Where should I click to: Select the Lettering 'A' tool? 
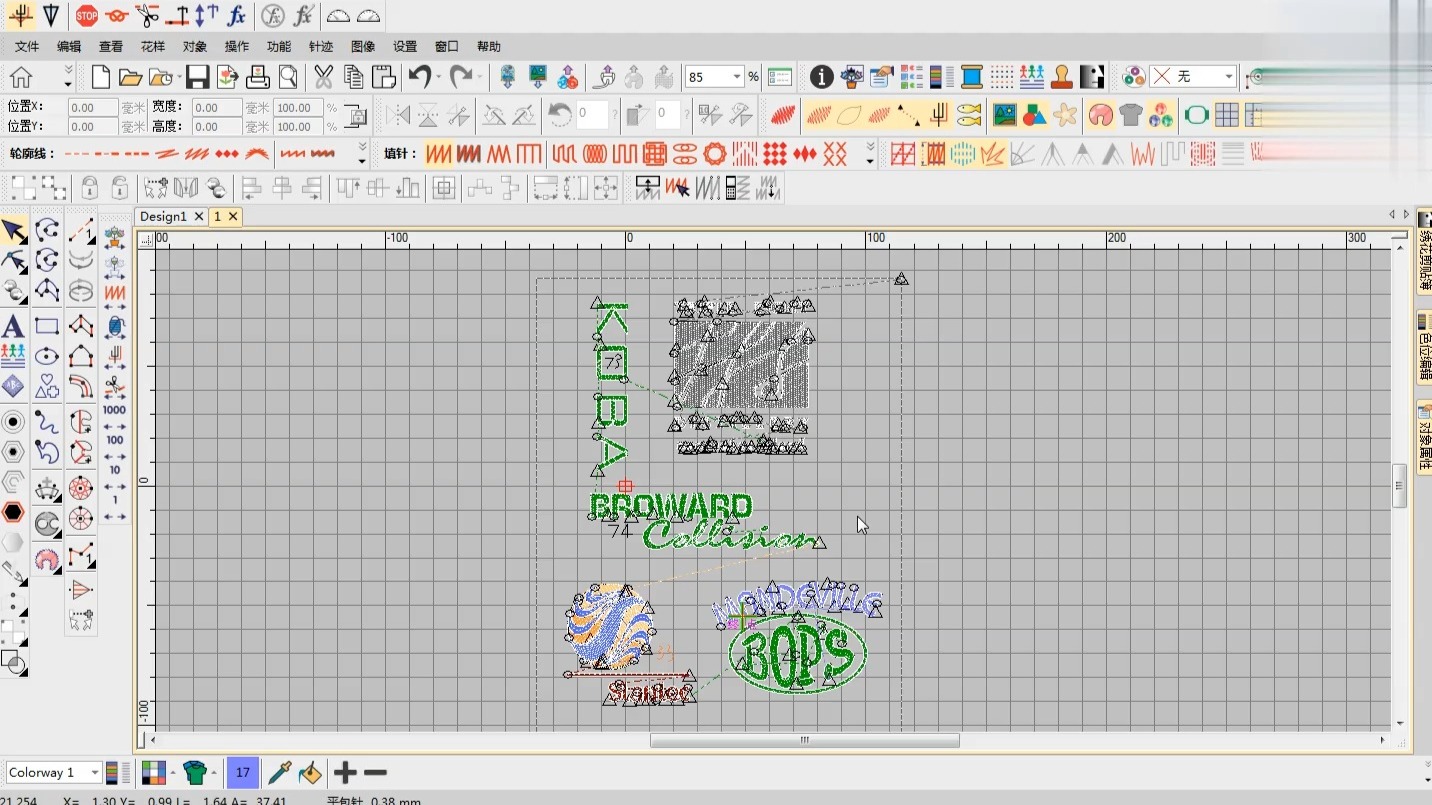pos(13,326)
